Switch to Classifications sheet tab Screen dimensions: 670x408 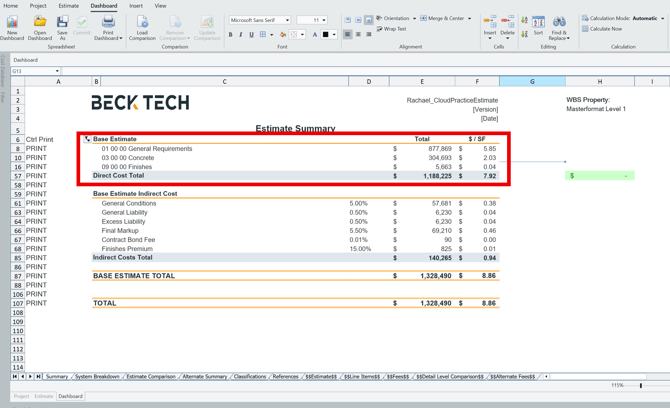pos(250,376)
